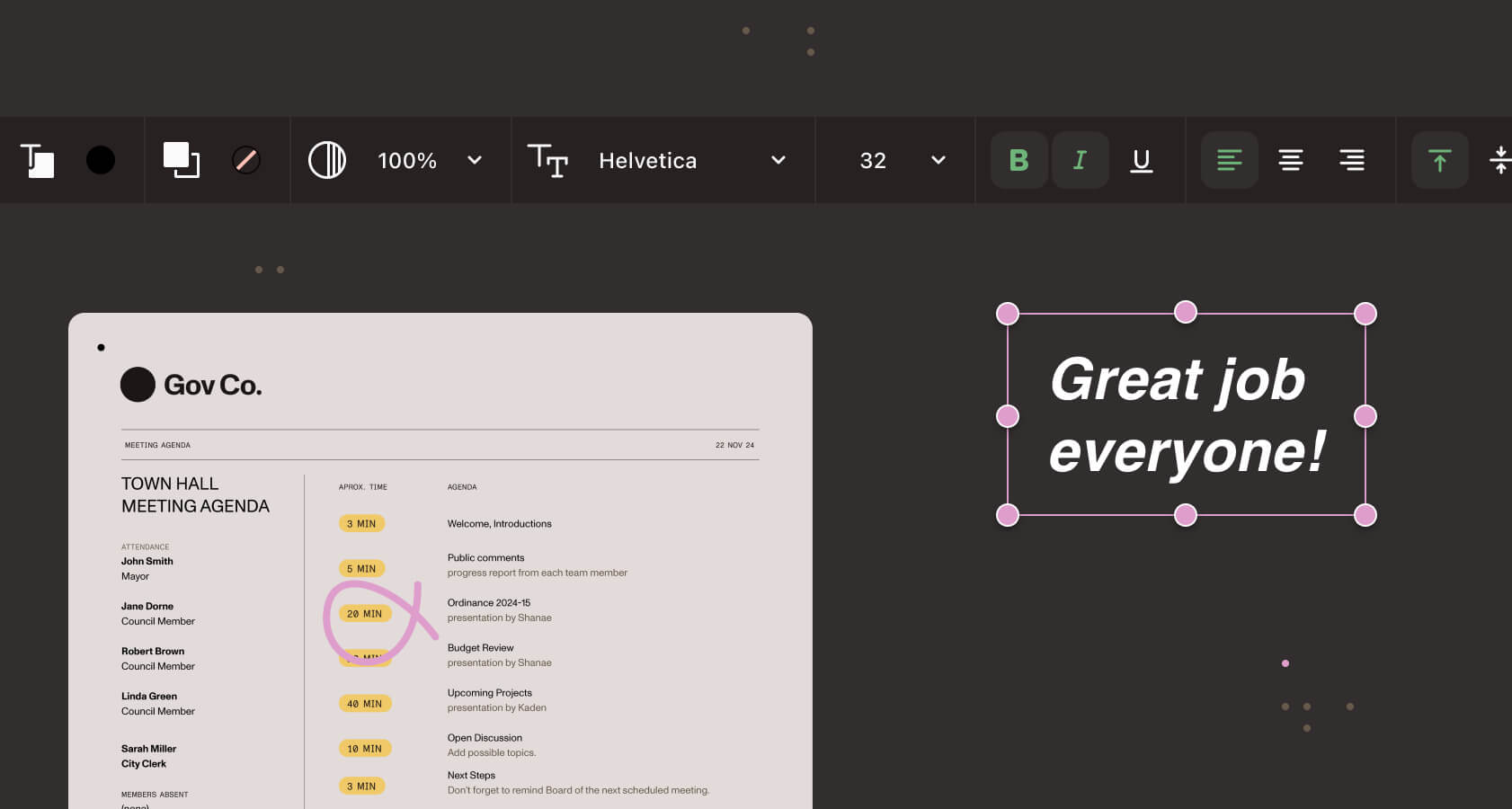Align text left
This screenshot has width=1512, height=809.
tap(1230, 160)
